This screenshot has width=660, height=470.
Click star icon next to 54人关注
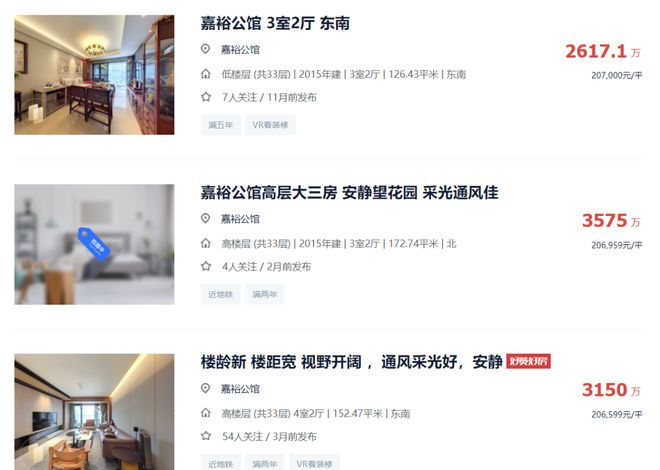coord(205,436)
